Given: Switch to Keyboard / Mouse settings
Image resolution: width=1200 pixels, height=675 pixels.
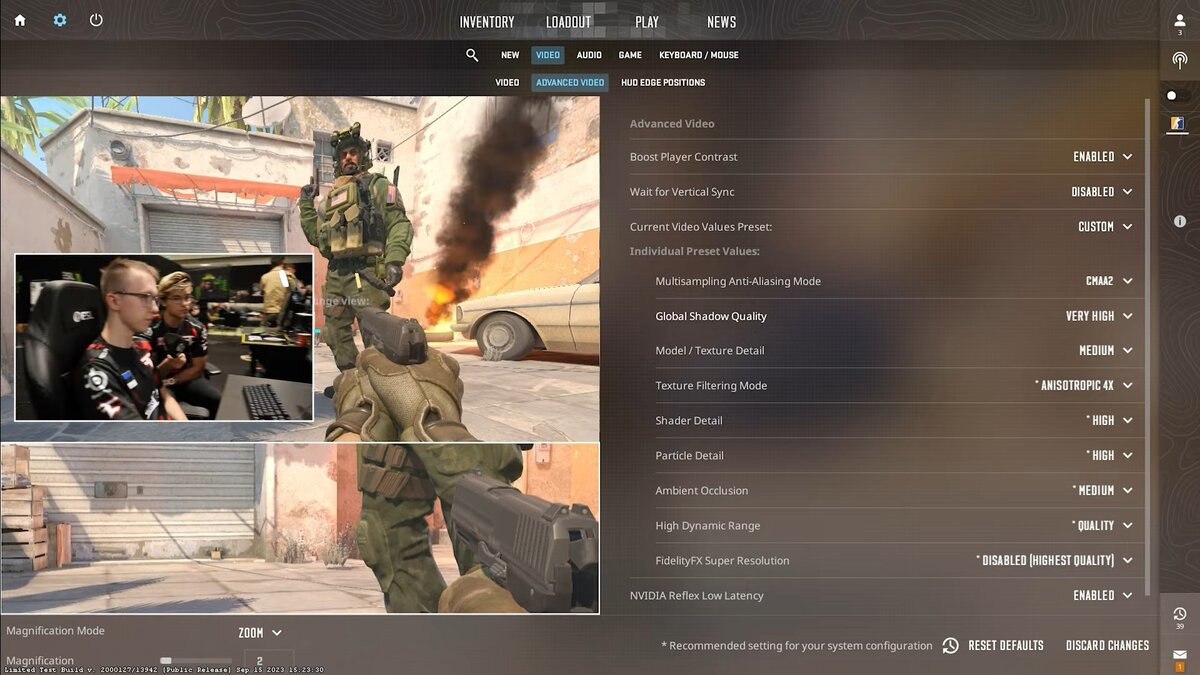Looking at the screenshot, I should click(x=699, y=55).
